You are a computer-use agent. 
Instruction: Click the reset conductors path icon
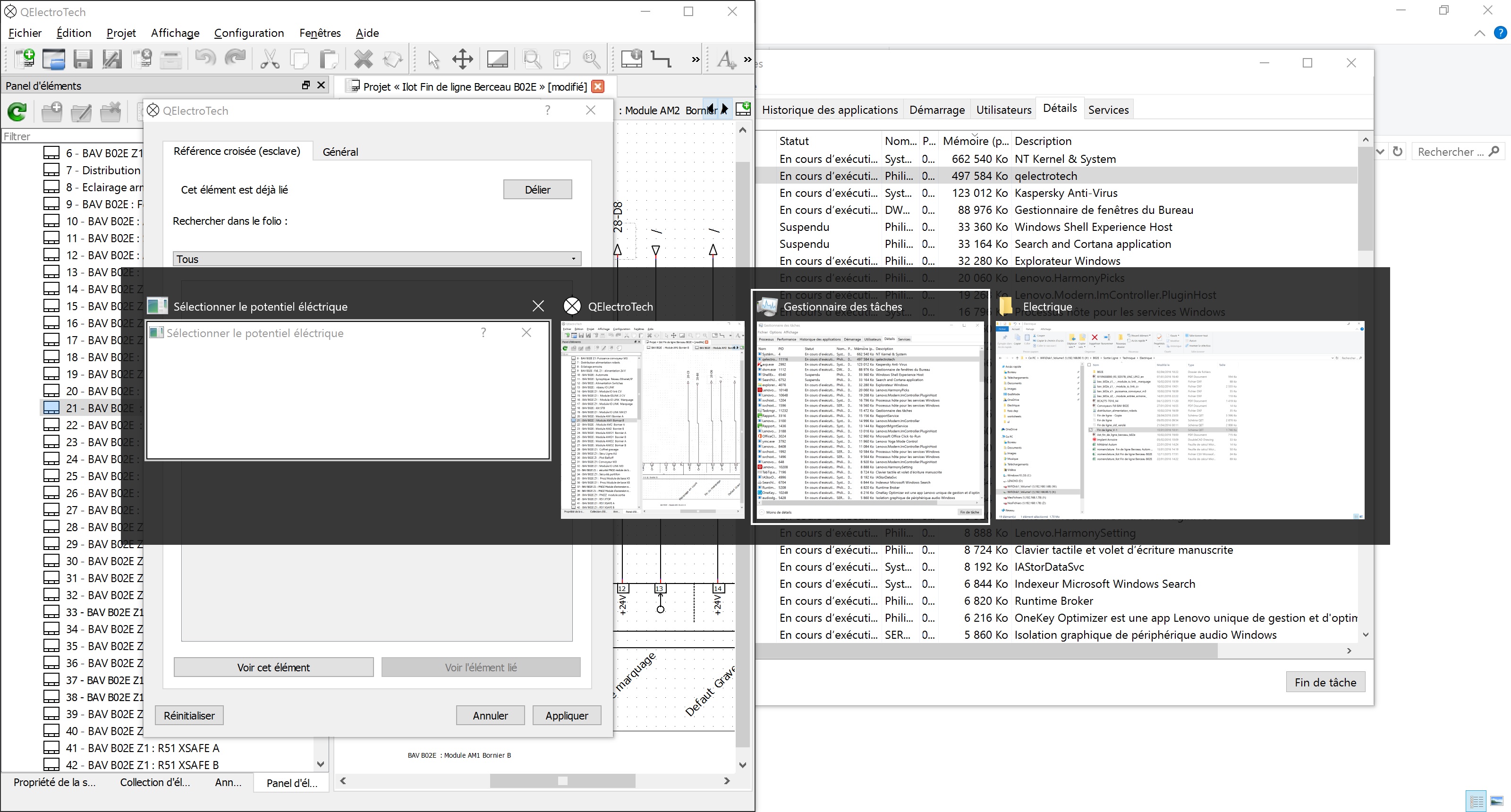click(x=661, y=59)
